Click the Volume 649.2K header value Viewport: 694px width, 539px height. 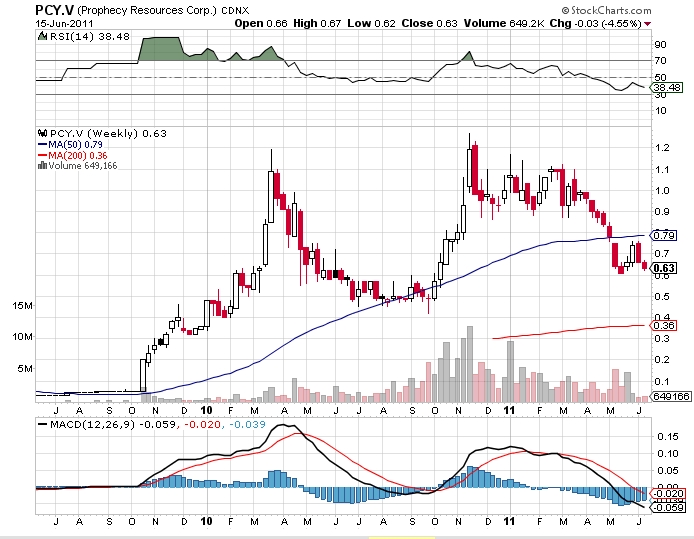click(x=504, y=23)
